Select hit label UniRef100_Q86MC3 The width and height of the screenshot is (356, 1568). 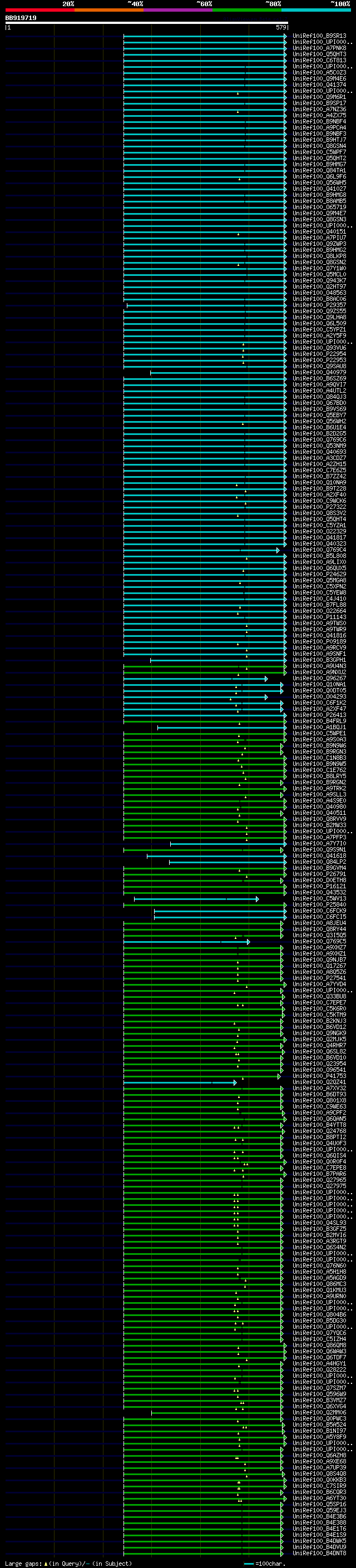pos(319,1284)
